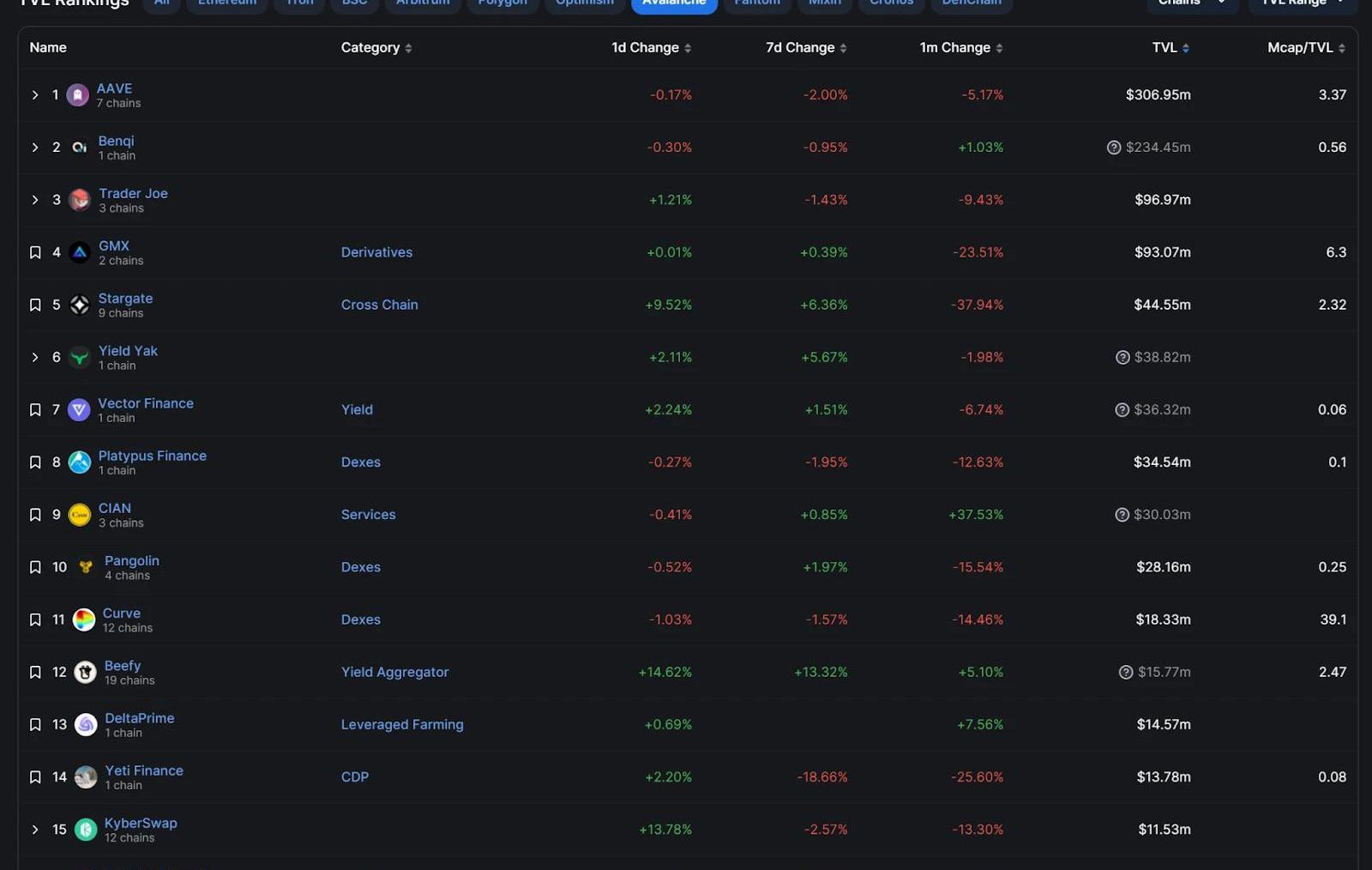
Task: Expand the AAVE row
Action: tap(35, 95)
